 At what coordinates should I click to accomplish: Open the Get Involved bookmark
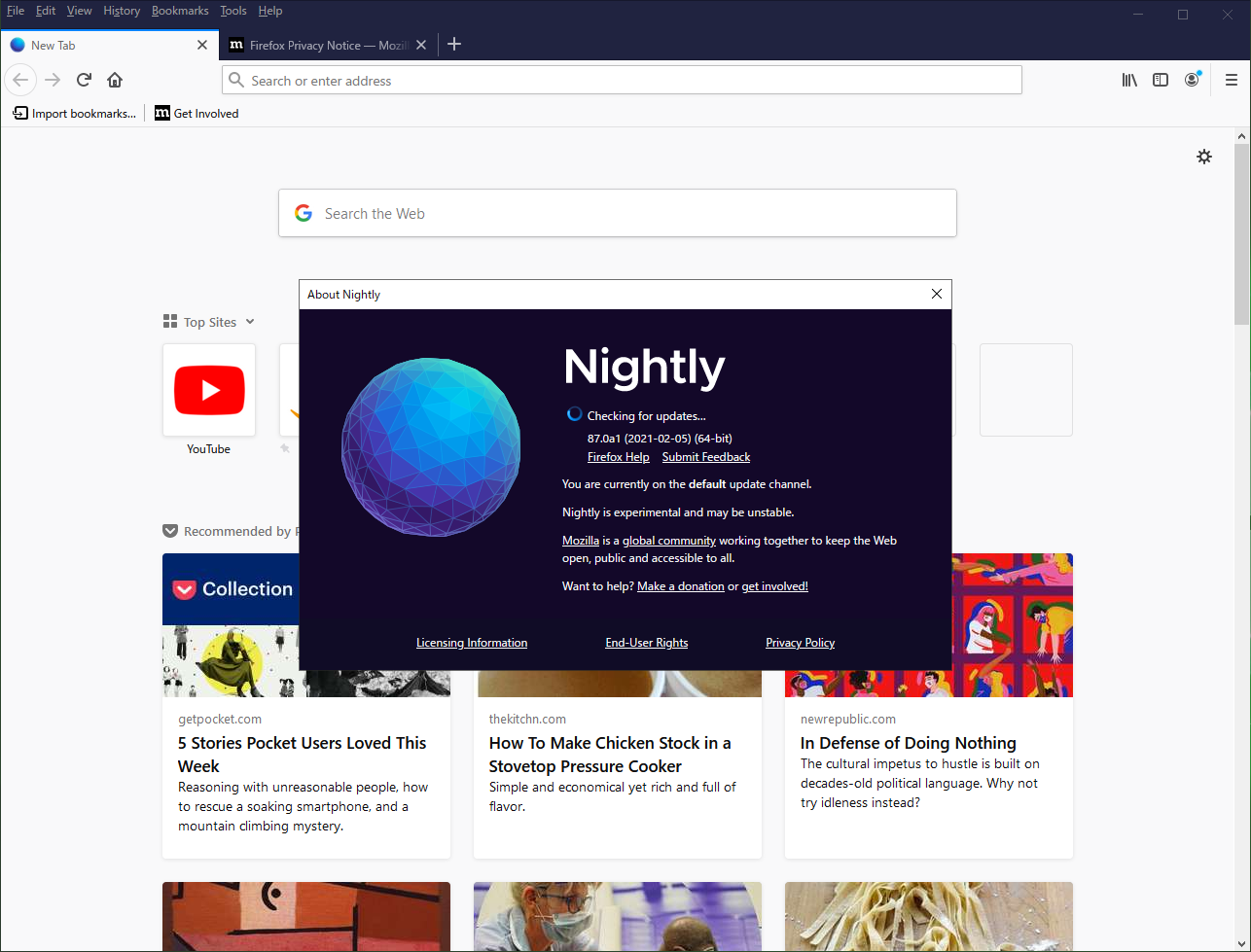[197, 113]
